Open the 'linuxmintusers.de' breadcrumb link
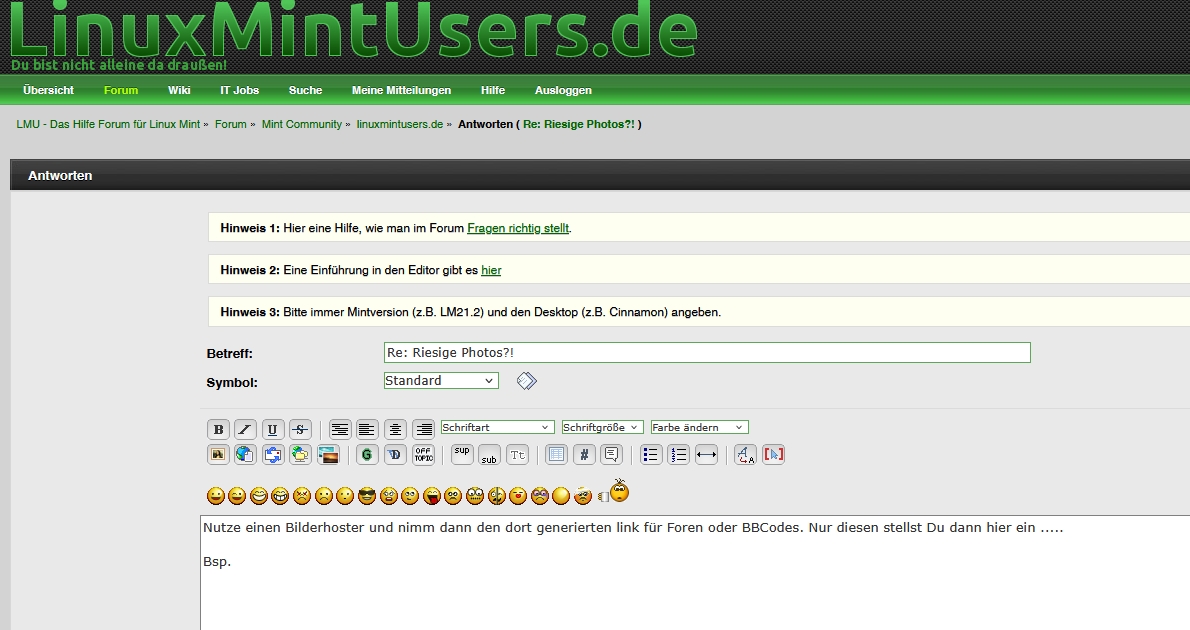The height and width of the screenshot is (630, 1190). pos(400,124)
